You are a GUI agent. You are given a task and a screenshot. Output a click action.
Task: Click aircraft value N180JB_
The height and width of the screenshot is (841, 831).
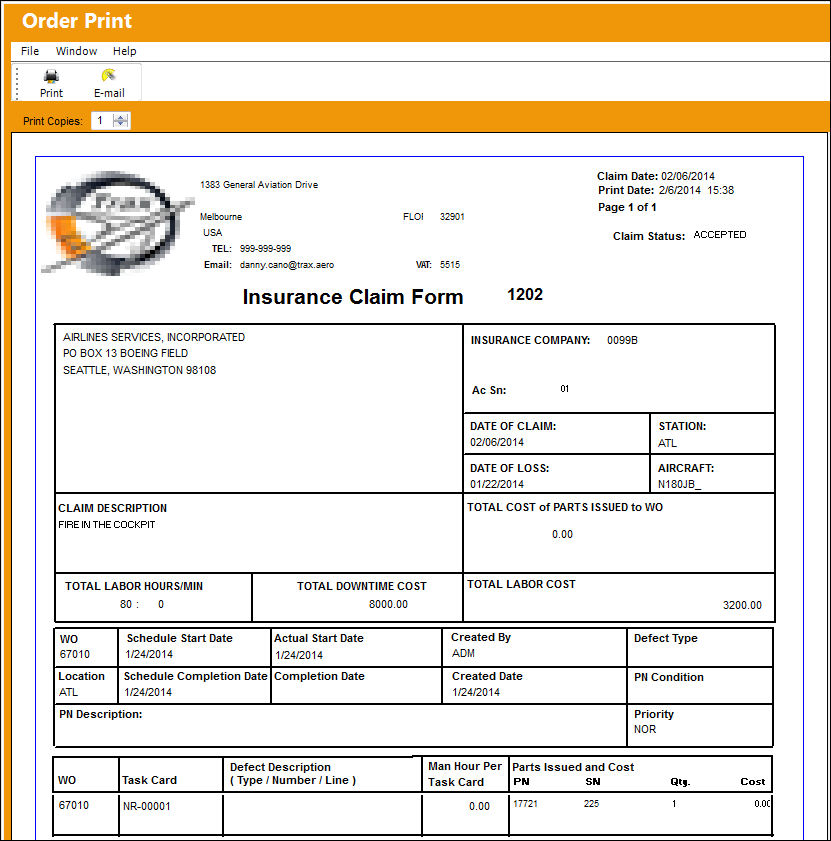click(679, 484)
